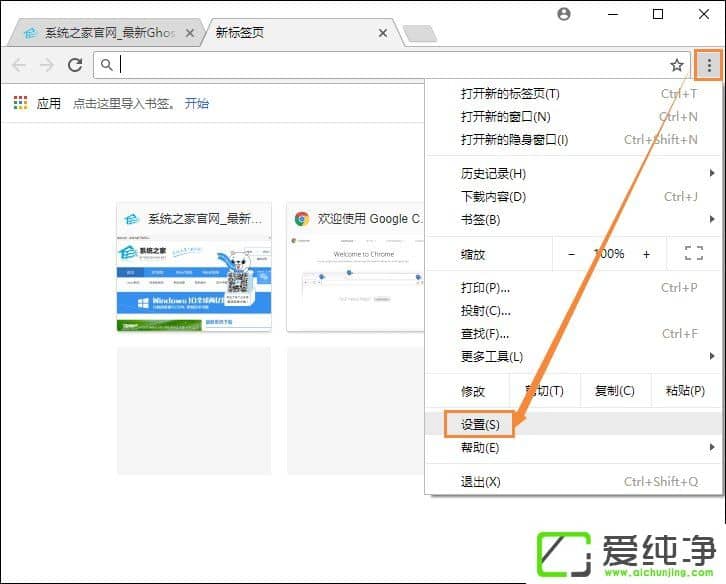Click the 应用 label on the bookmarks bar
This screenshot has width=726, height=584.
pyautogui.click(x=49, y=103)
